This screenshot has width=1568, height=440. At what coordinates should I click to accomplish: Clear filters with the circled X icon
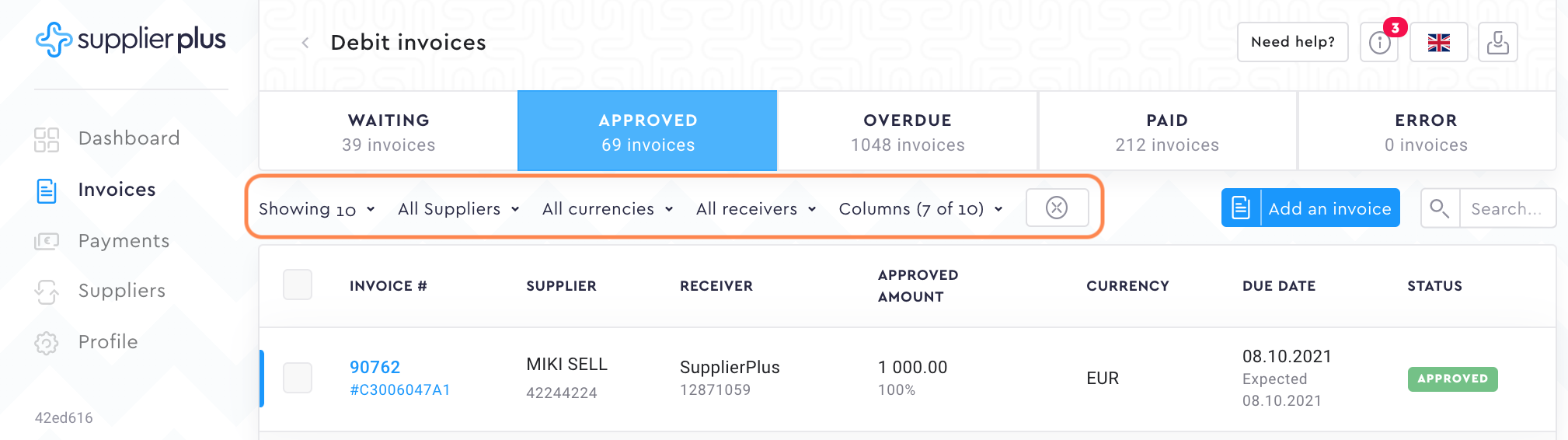click(x=1057, y=208)
